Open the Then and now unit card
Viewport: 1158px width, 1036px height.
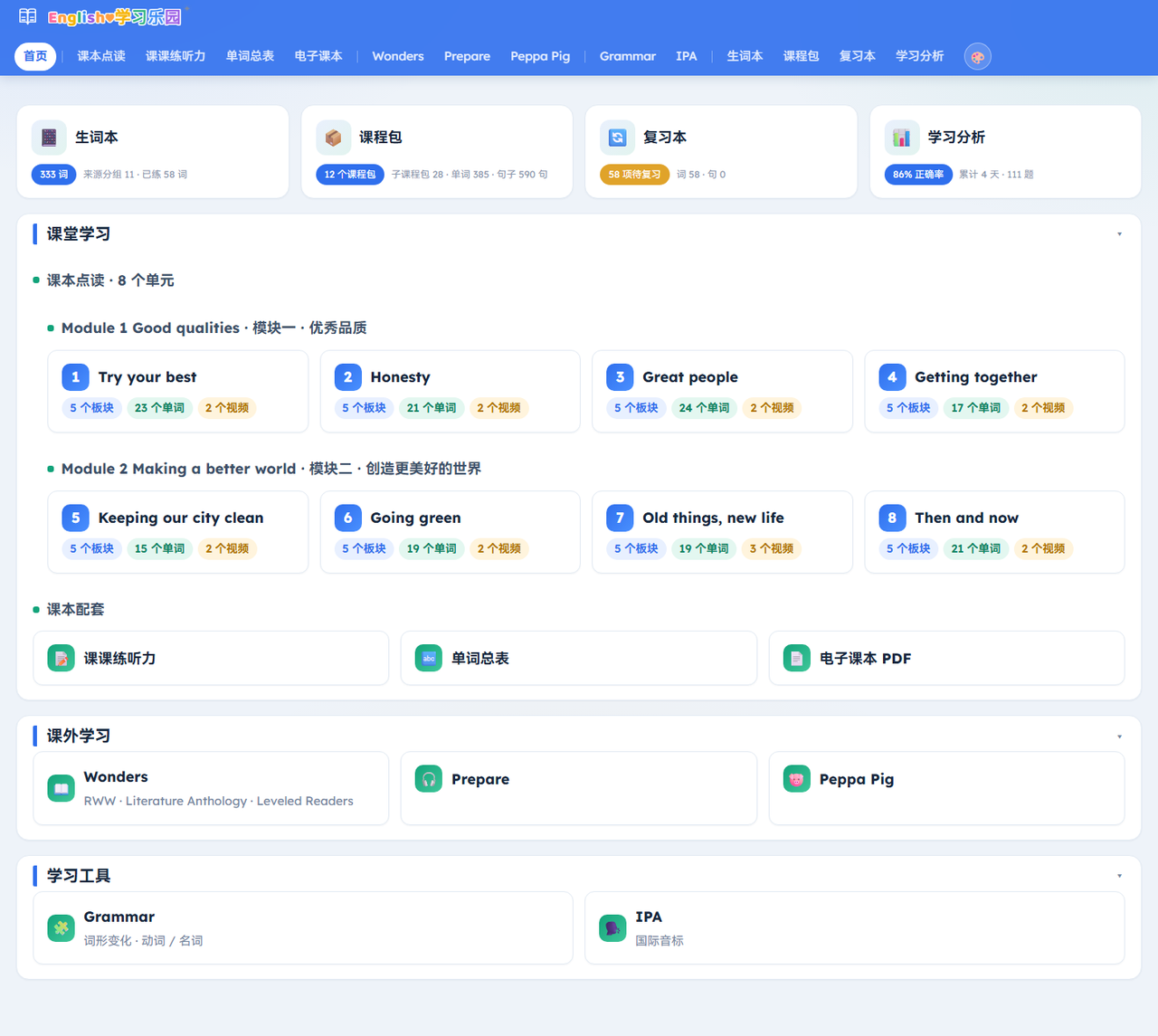pos(994,532)
